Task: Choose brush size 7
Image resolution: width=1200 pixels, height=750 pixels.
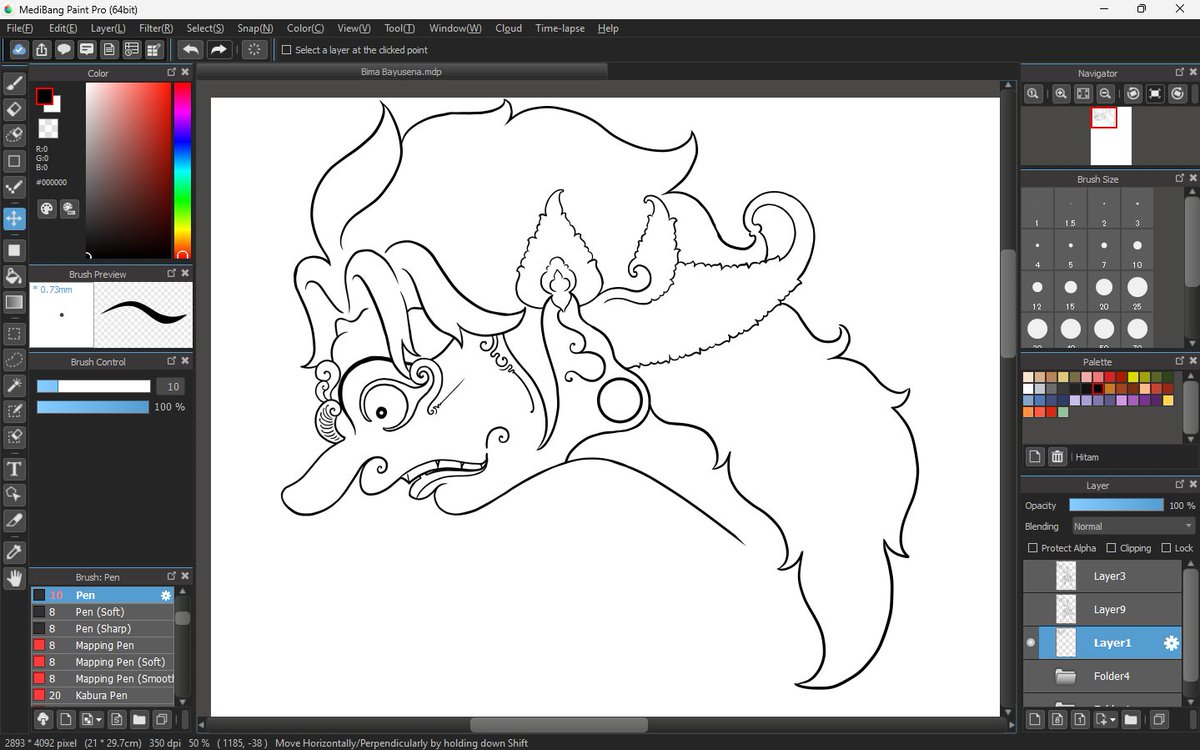Action: click(1104, 249)
